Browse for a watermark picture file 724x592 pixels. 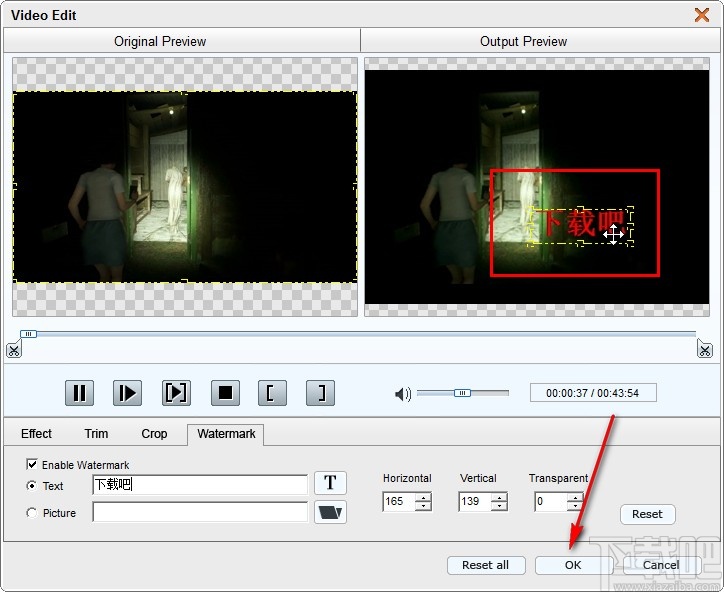tap(330, 512)
